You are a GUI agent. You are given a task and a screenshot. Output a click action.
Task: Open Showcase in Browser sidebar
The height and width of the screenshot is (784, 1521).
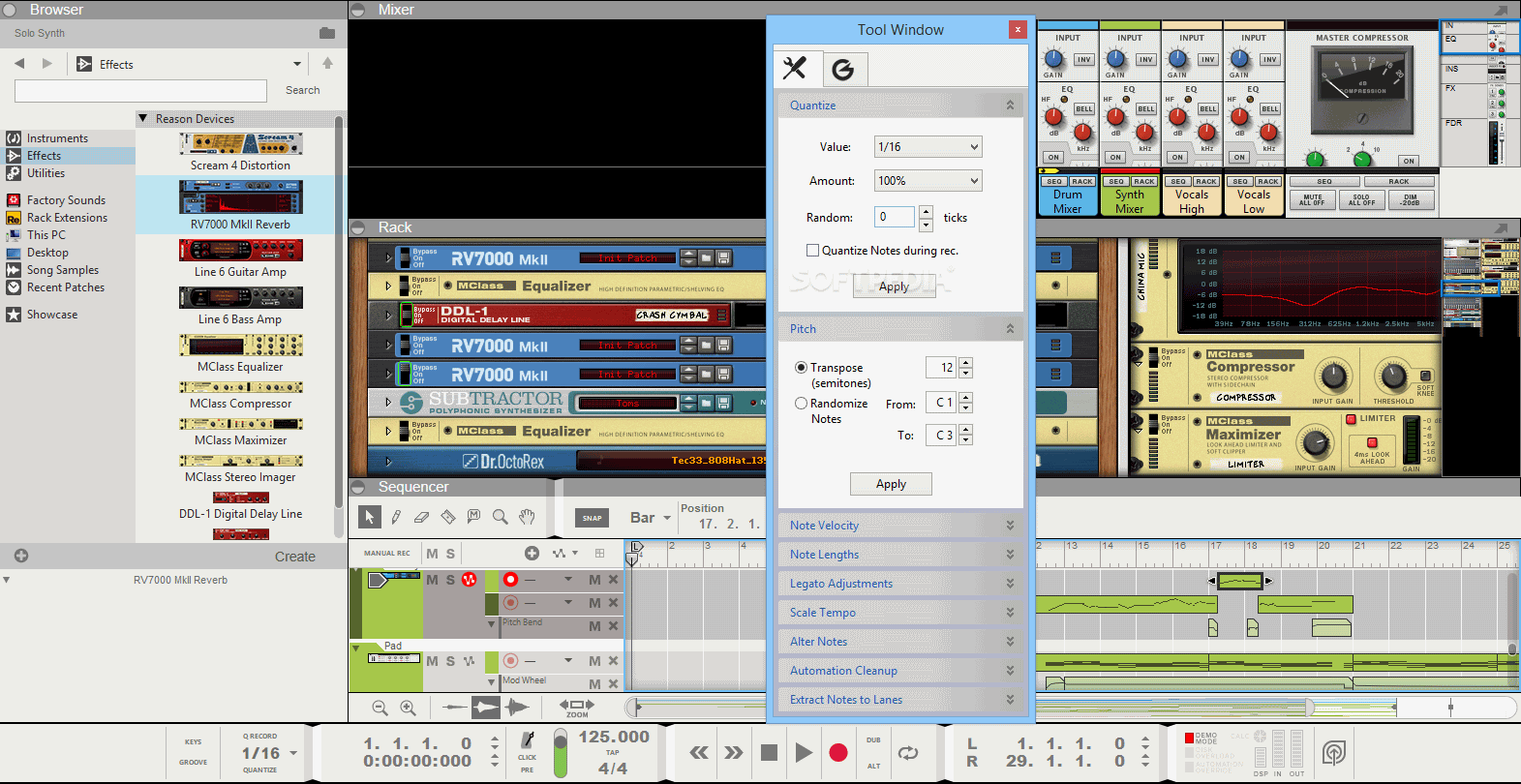(52, 315)
